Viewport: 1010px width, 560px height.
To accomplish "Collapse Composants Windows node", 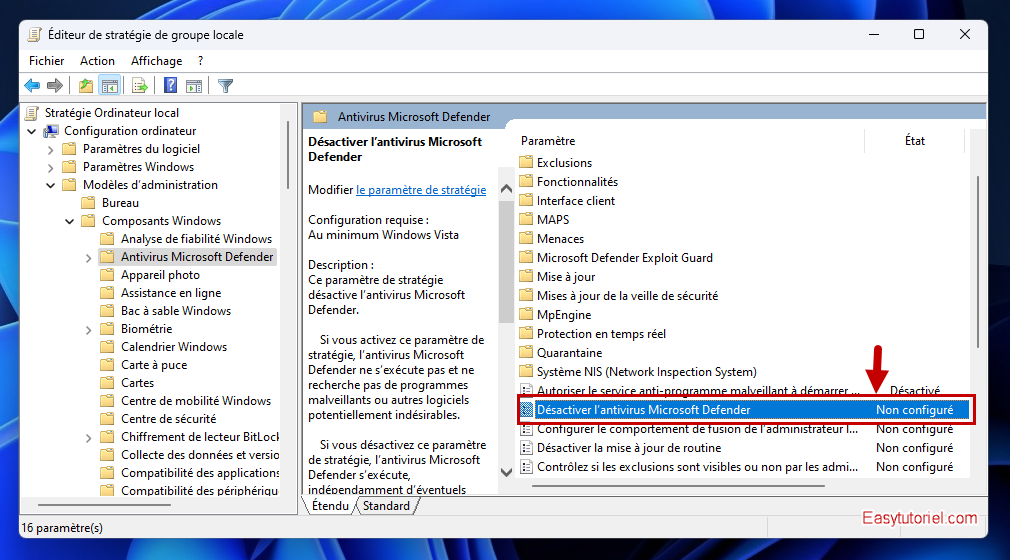I will 70,221.
